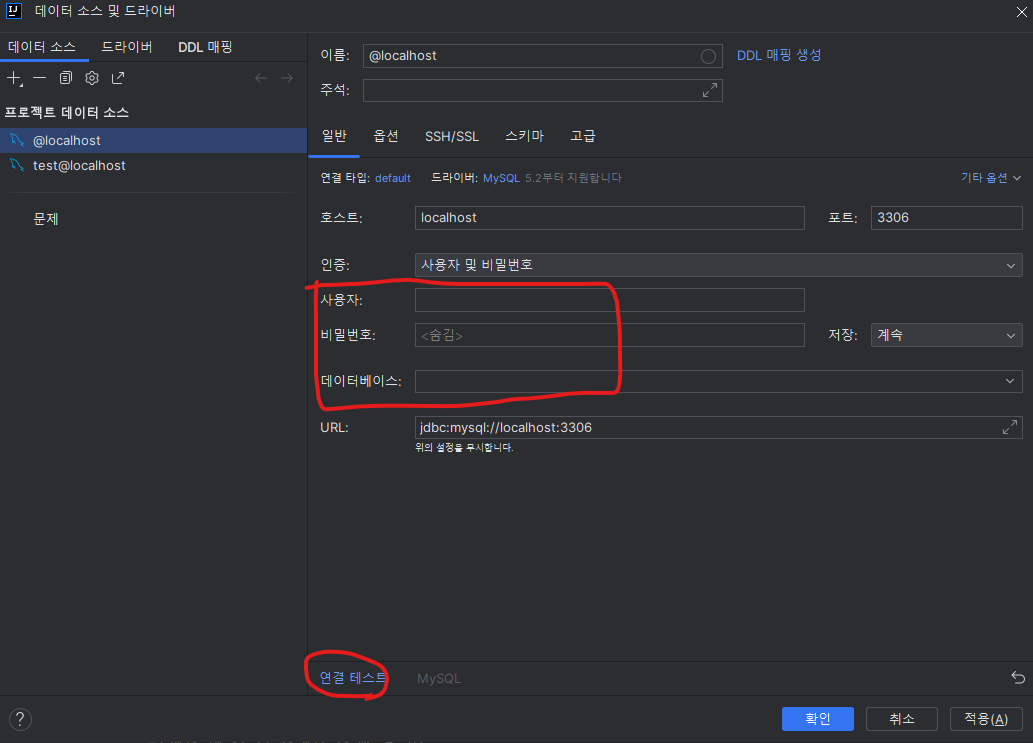Click the greyed MySQL label at bottom
The width and height of the screenshot is (1033, 743).
pyautogui.click(x=439, y=678)
